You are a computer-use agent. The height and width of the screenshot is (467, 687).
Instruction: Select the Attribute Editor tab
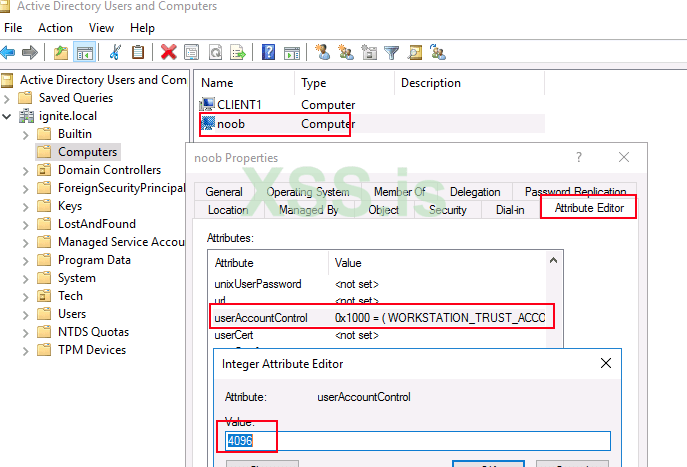589,208
